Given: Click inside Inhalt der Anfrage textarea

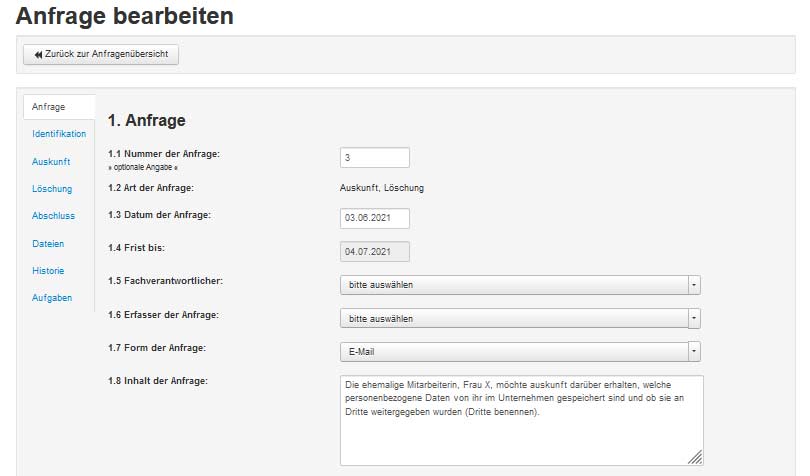Looking at the screenshot, I should (521, 421).
